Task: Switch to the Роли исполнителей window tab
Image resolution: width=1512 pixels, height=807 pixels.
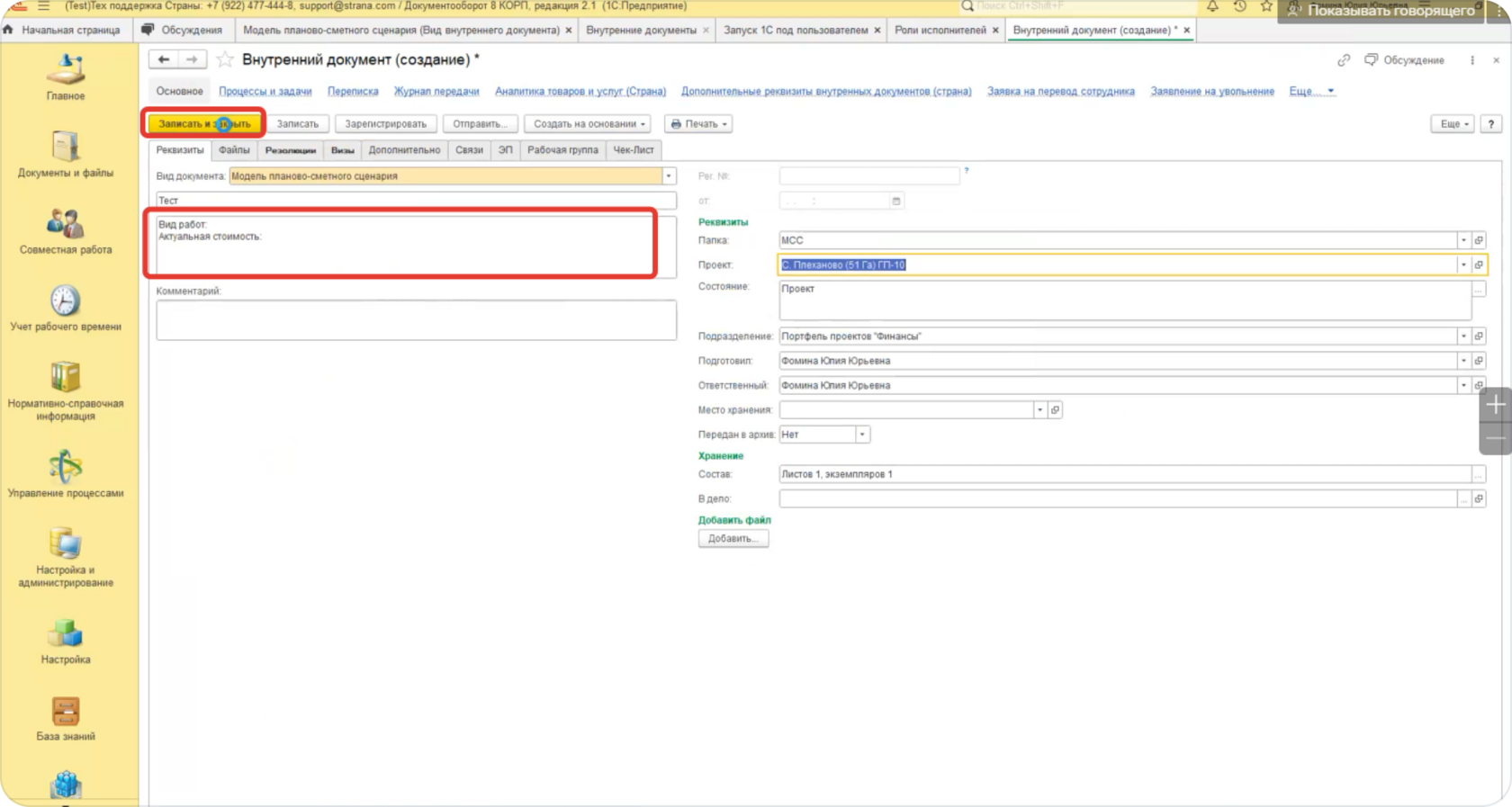Action: point(940,30)
